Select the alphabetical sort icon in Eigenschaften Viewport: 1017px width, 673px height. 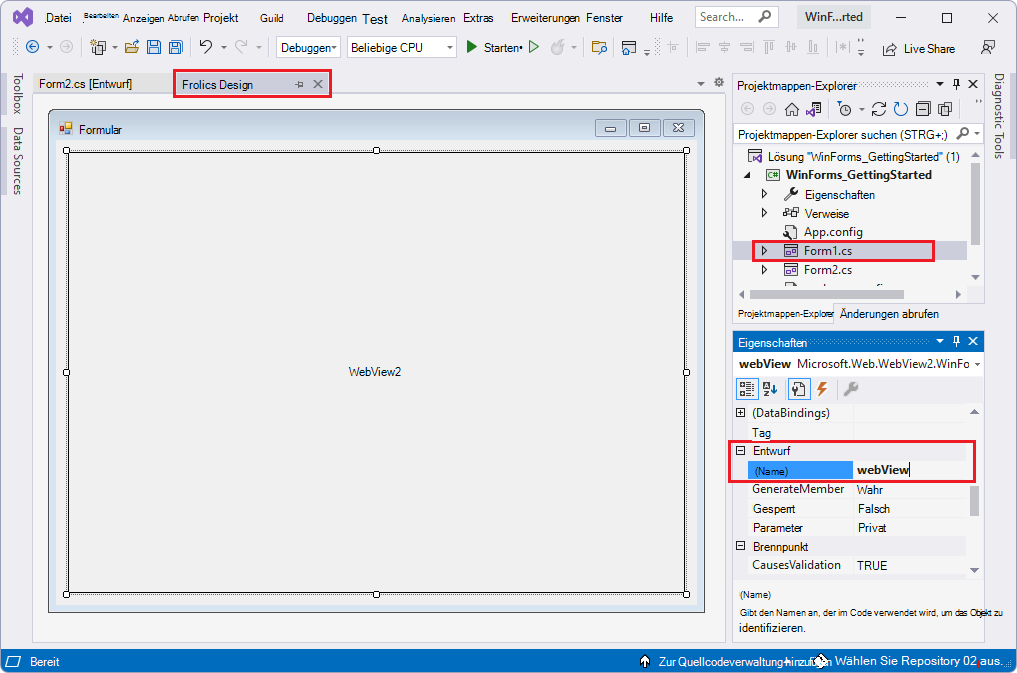[x=768, y=388]
